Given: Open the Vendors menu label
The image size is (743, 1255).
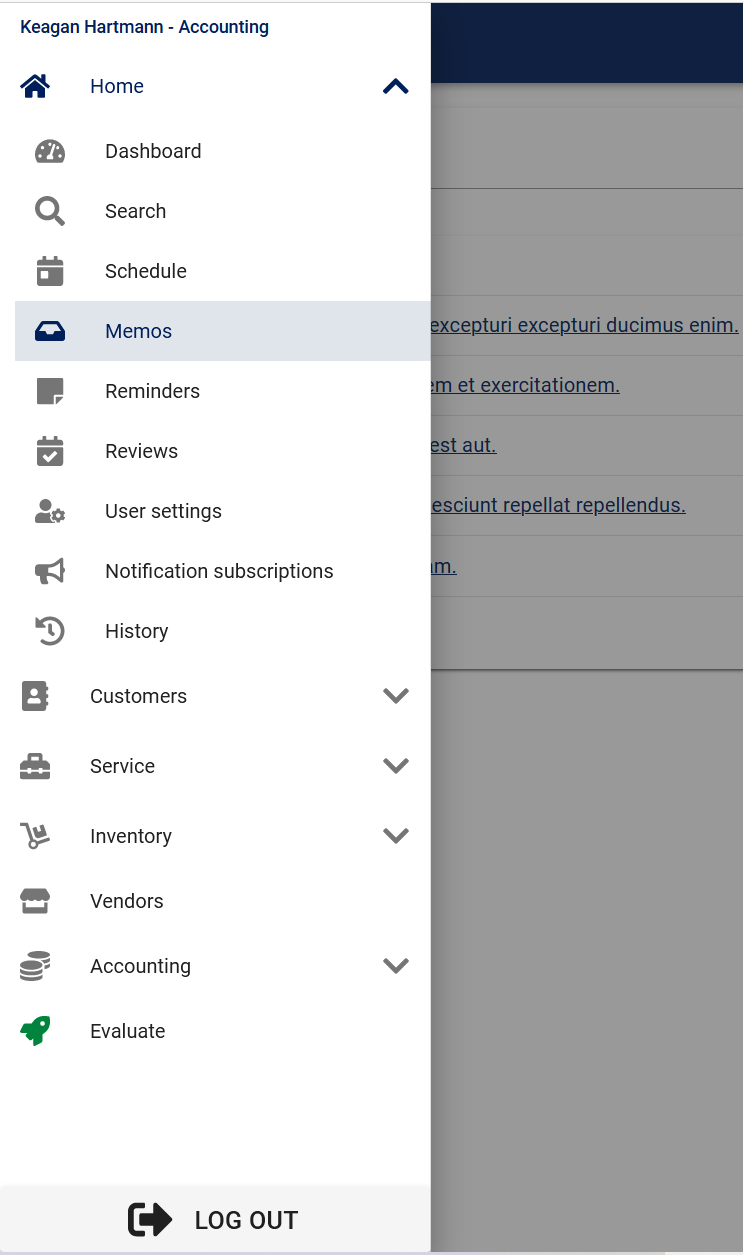Looking at the screenshot, I should pyautogui.click(x=126, y=901).
